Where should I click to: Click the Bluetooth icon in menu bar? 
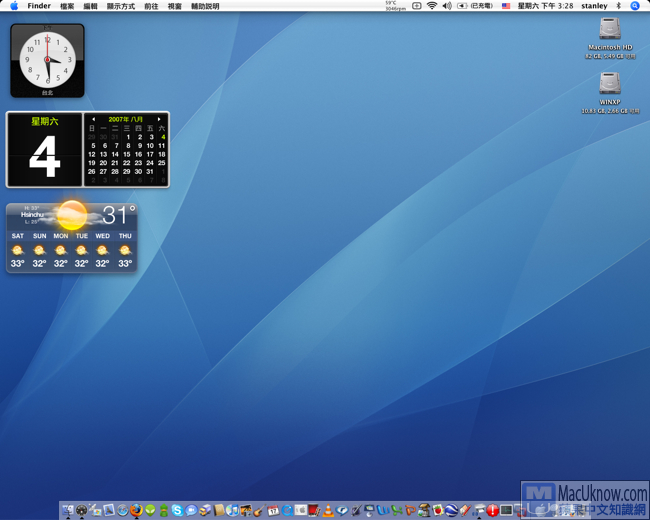[x=618, y=6]
